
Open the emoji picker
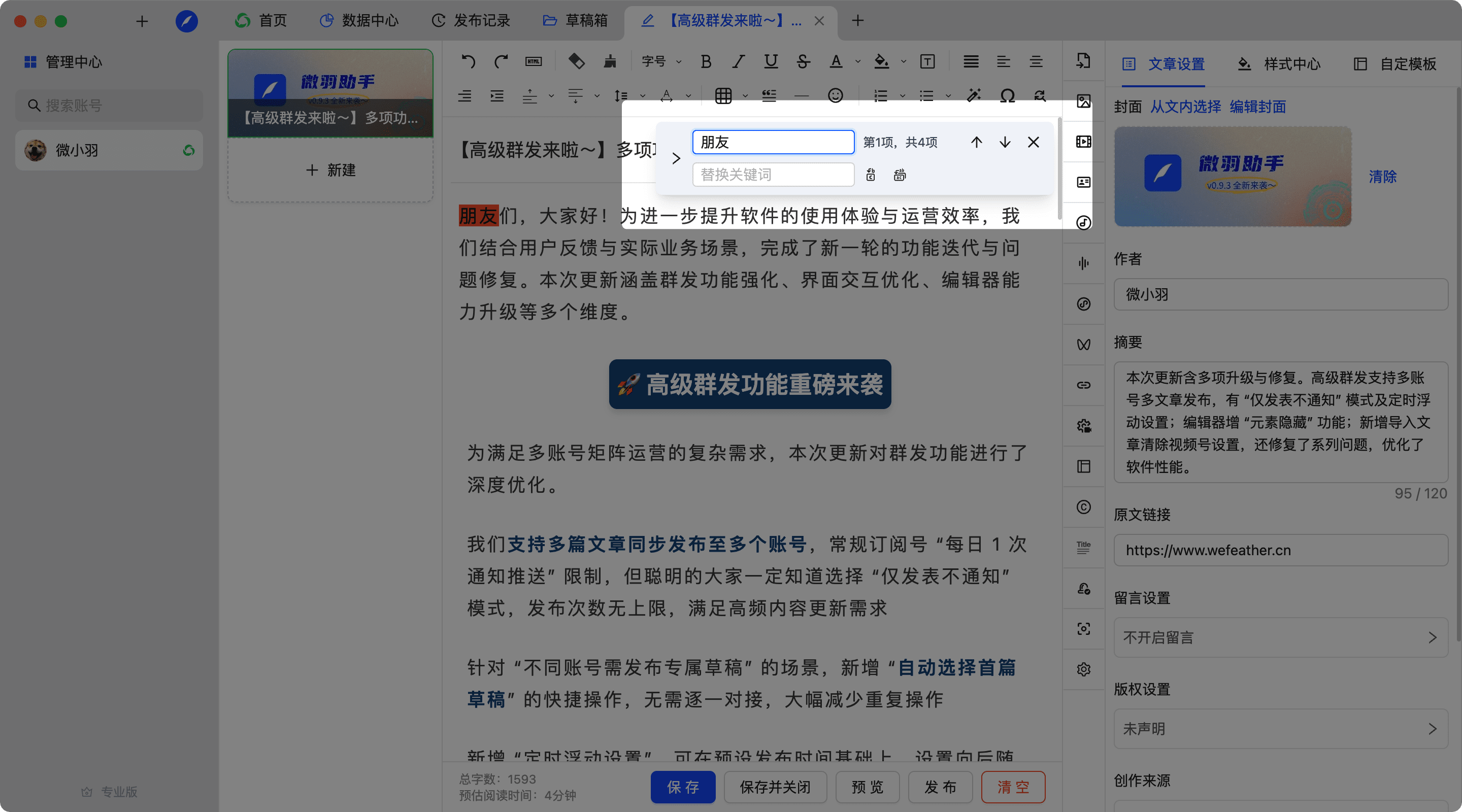pos(835,95)
